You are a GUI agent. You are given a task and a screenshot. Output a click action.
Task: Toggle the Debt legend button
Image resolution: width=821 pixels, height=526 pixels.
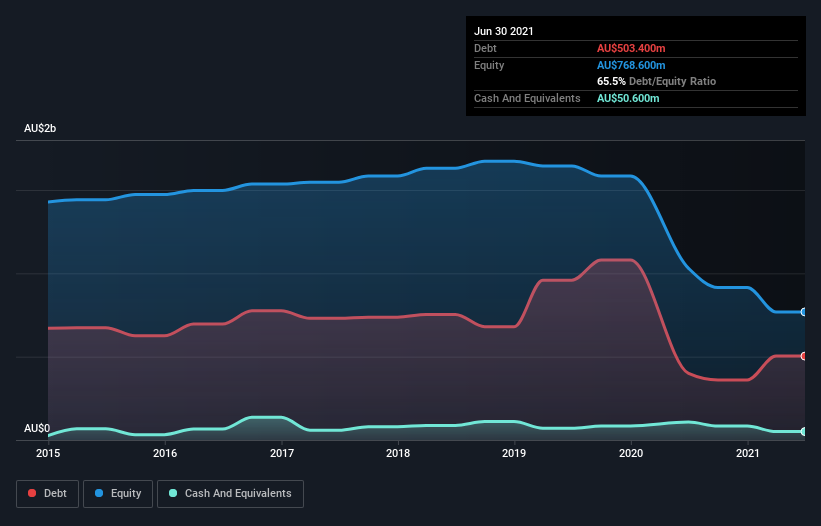pos(47,494)
